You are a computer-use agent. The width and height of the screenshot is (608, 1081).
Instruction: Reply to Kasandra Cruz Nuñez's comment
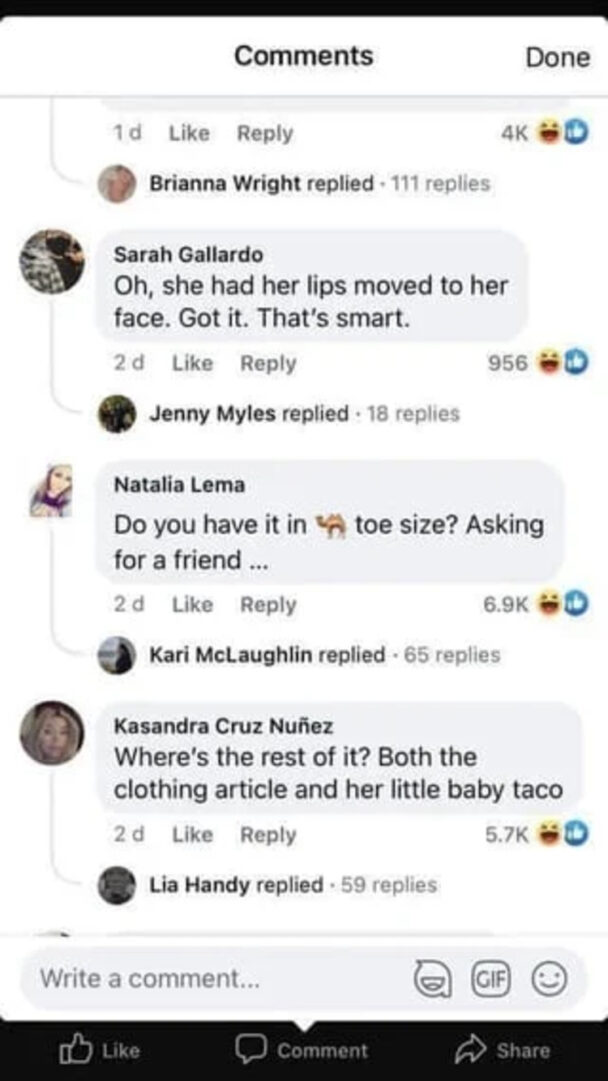(x=266, y=835)
